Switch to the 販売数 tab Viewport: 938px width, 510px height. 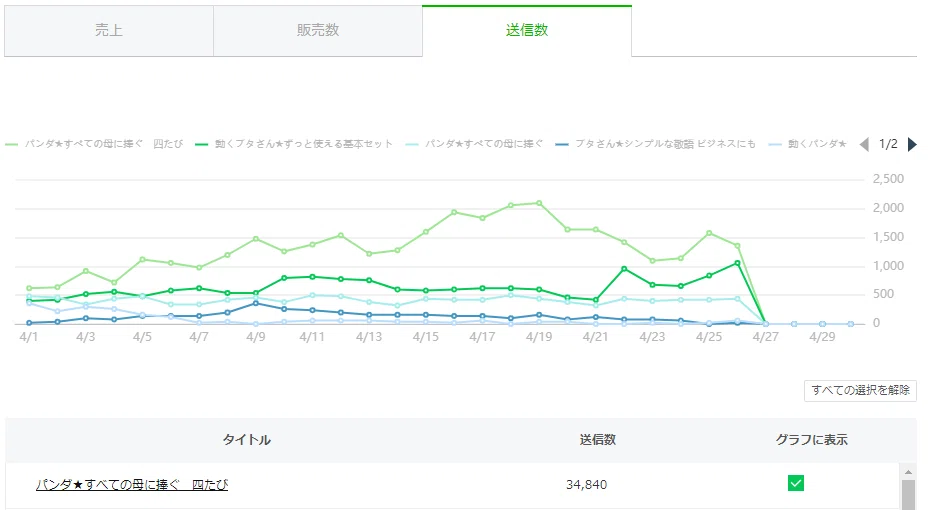[x=318, y=31]
